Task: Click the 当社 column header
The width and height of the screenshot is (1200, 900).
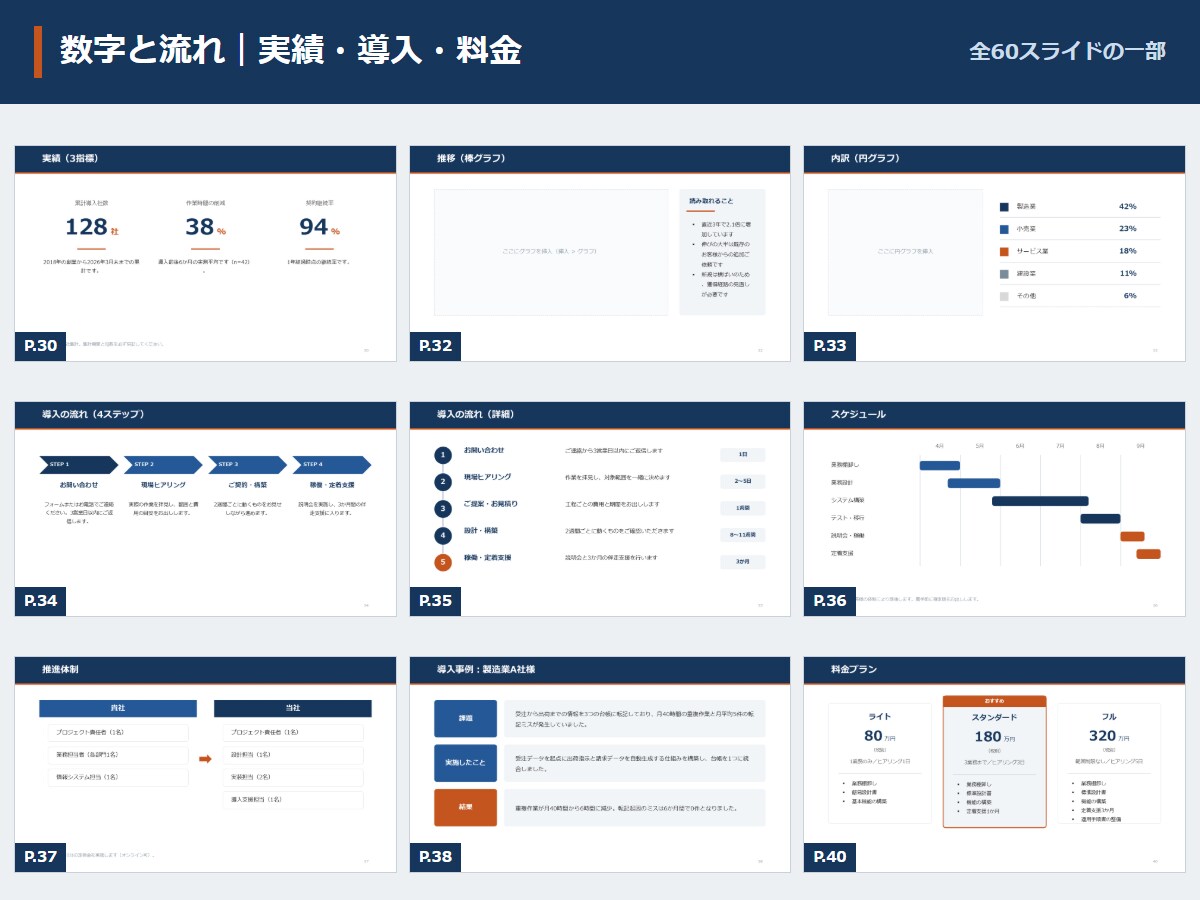Action: pos(293,708)
